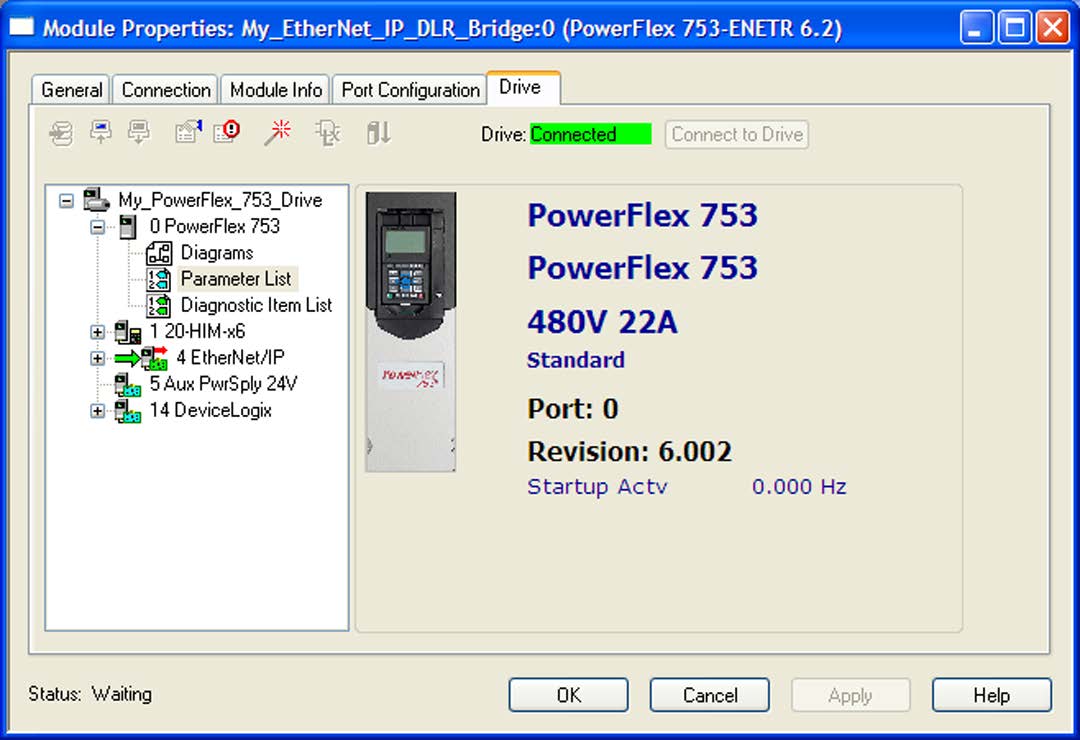1080x740 pixels.
Task: Close the Module Properties window
Action: click(x=1053, y=28)
